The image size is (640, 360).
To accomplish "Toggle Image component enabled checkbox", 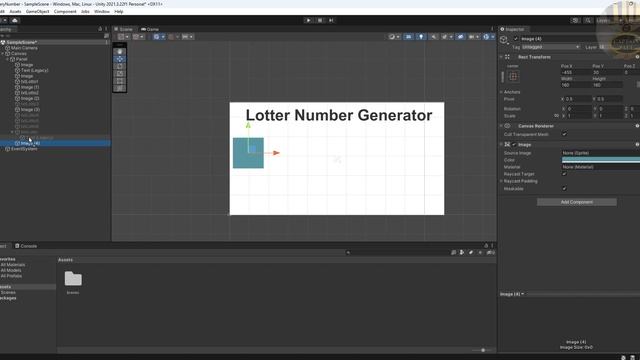I will (514, 144).
